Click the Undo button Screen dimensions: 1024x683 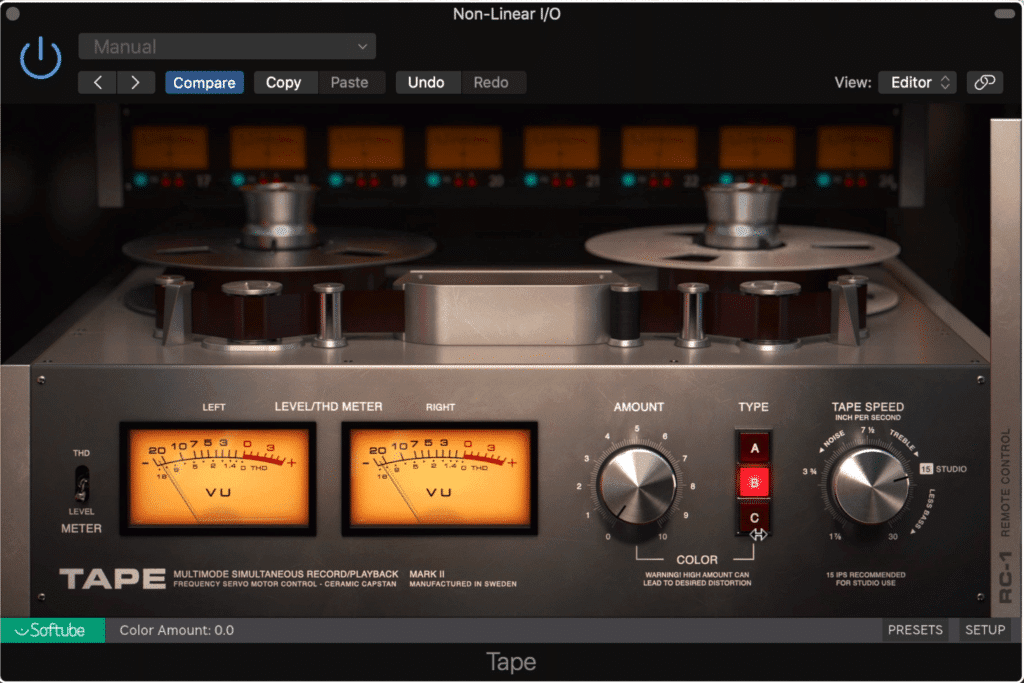point(426,83)
